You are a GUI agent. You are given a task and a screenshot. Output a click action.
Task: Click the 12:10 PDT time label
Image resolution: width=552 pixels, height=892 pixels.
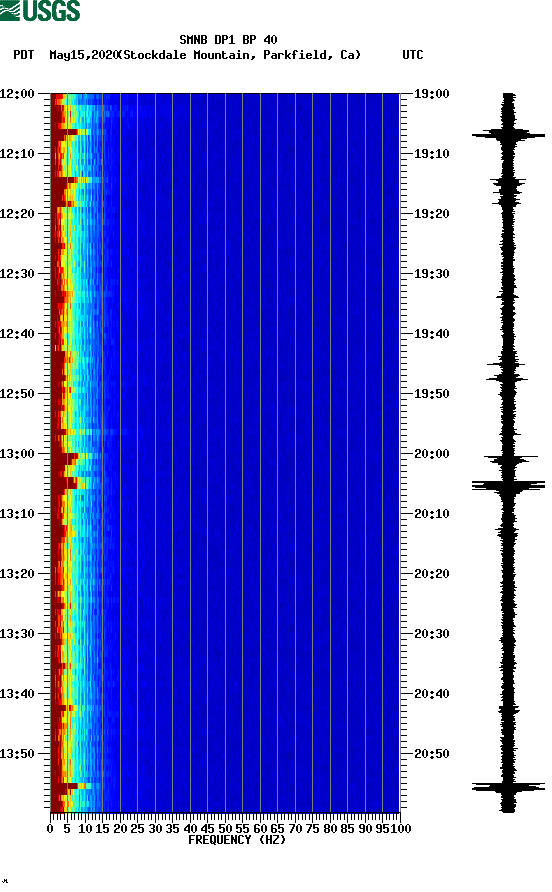[x=18, y=154]
